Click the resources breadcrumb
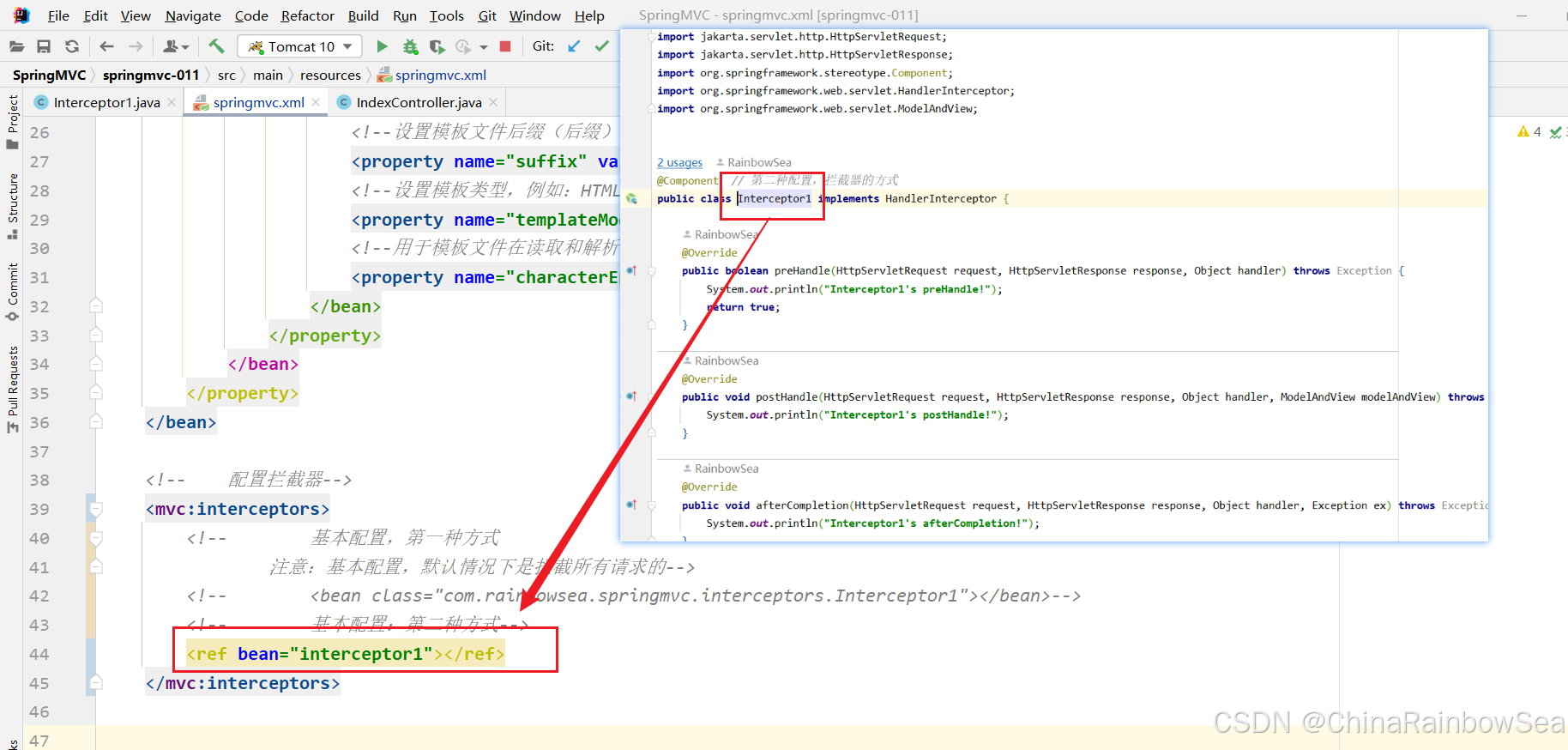Image resolution: width=1568 pixels, height=750 pixels. point(330,75)
